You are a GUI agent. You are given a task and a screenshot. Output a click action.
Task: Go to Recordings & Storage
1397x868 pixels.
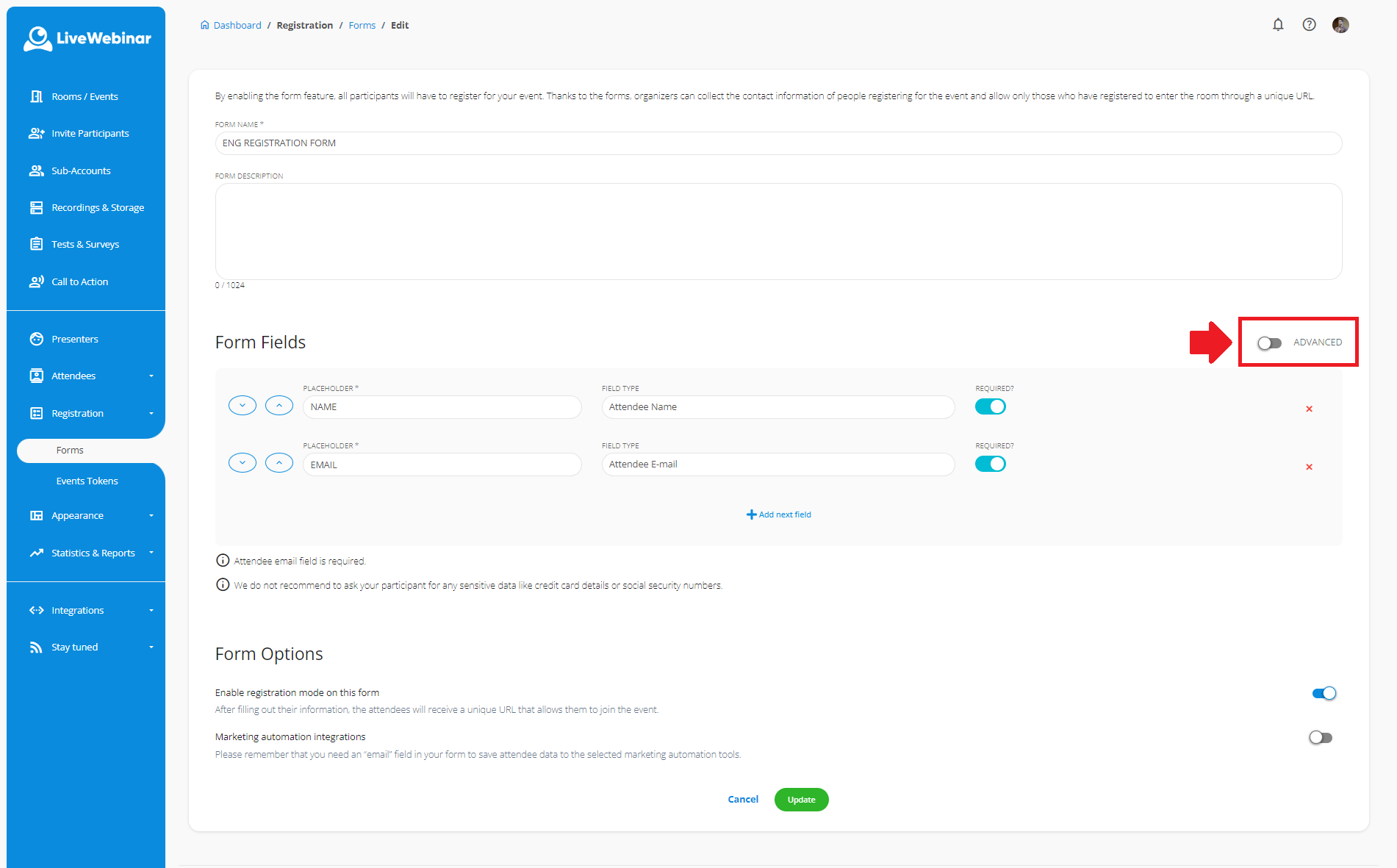click(x=97, y=208)
